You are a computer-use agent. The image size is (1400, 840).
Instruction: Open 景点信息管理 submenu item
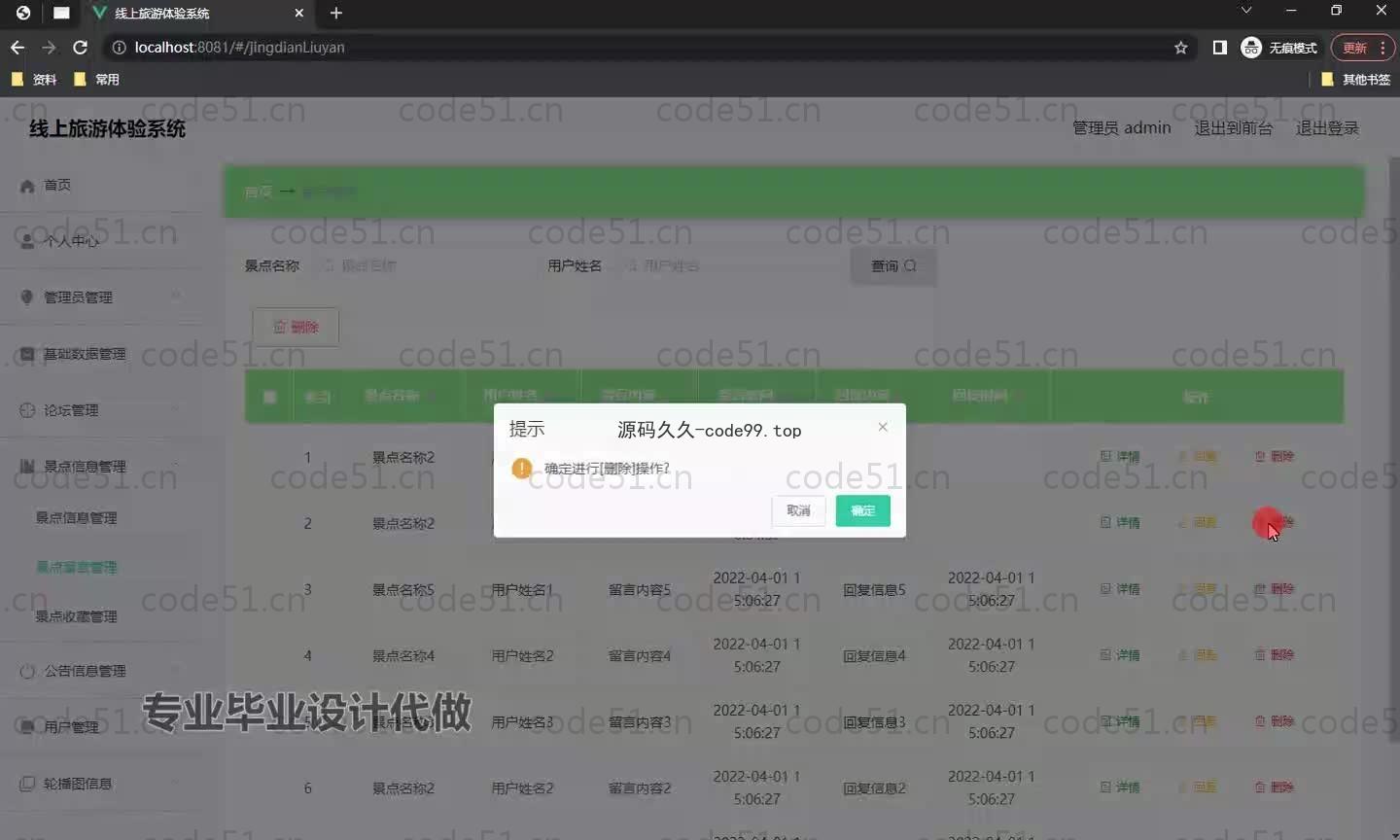pos(77,518)
